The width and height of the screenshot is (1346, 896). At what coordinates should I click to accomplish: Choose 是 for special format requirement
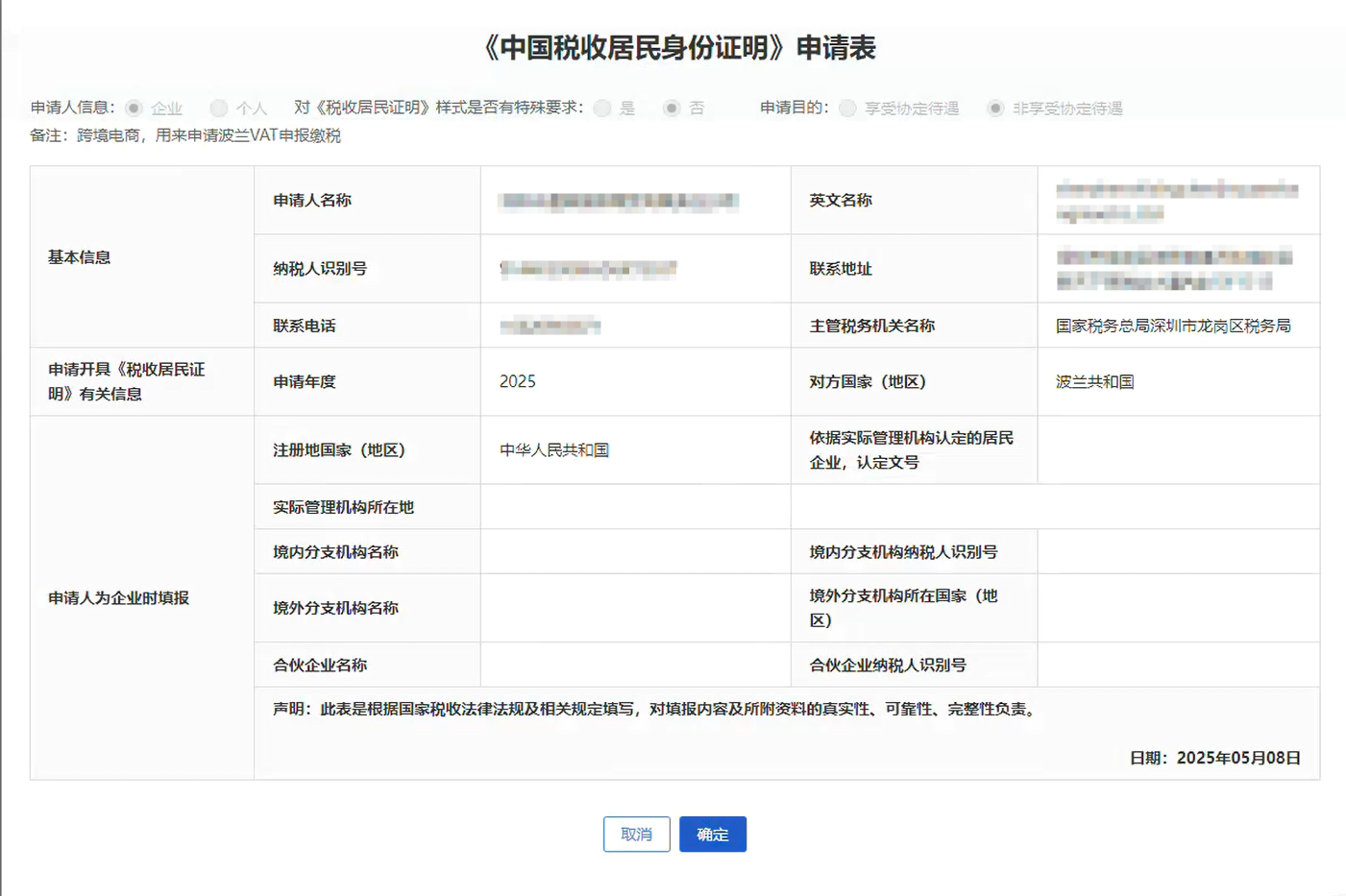(602, 108)
